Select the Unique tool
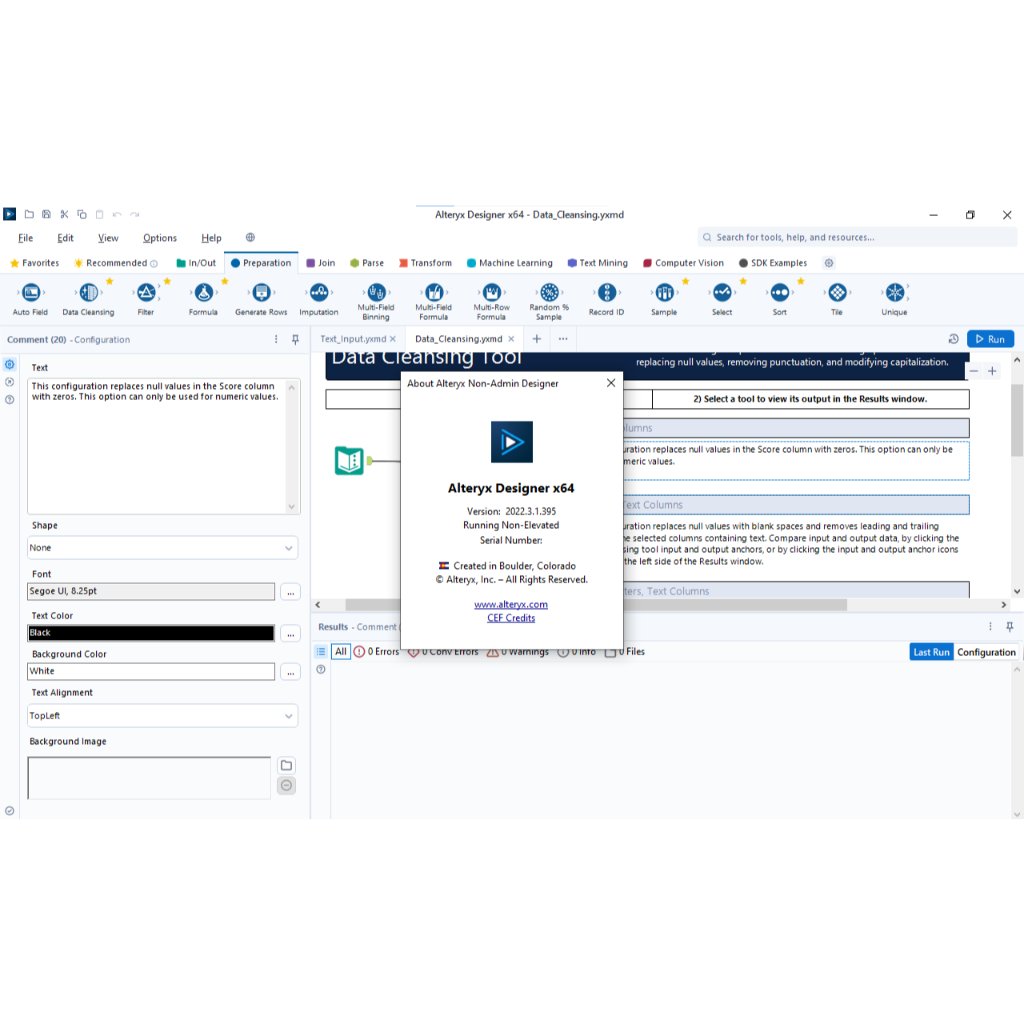This screenshot has height=1024, width=1024. coord(895,300)
